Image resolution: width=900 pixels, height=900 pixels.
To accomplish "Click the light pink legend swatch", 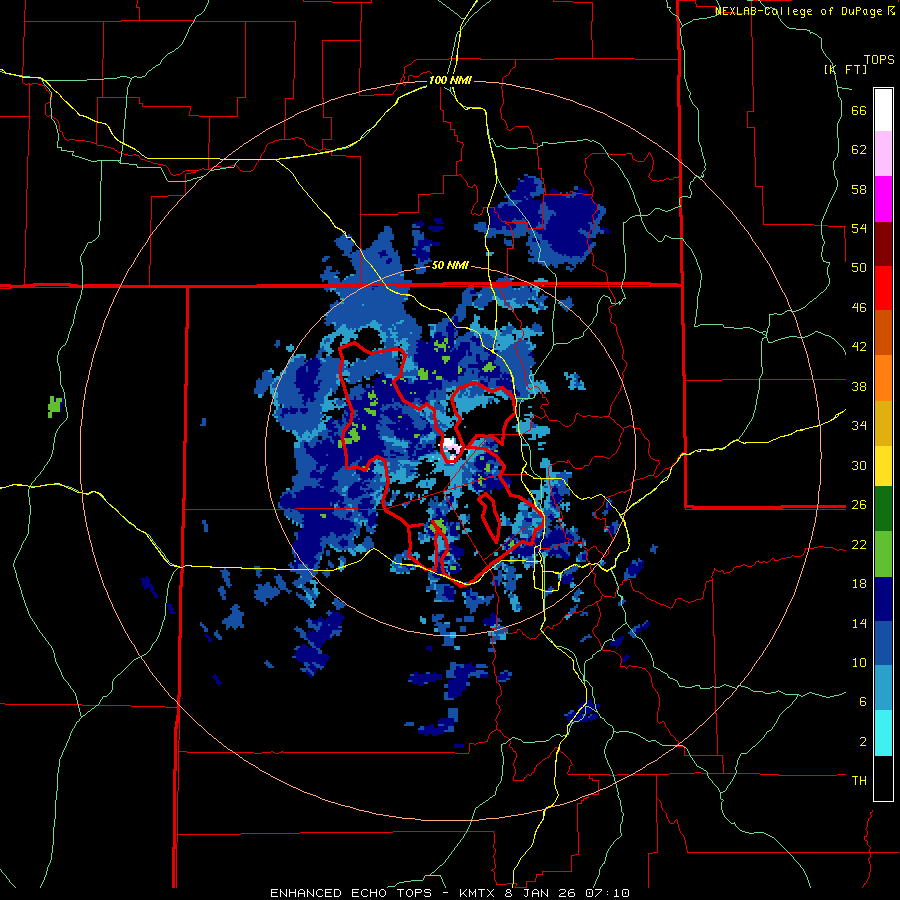I will coord(883,153).
